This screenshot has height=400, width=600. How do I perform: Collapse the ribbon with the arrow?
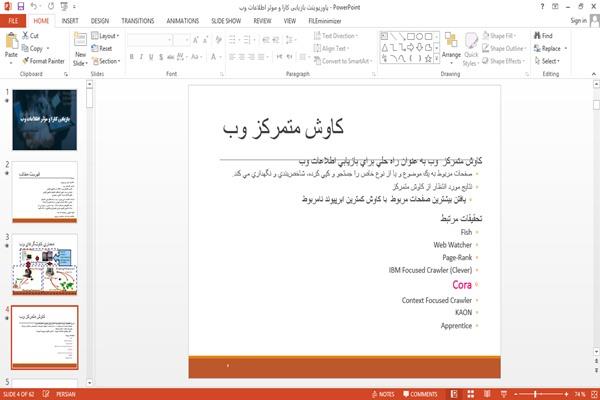coord(593,74)
